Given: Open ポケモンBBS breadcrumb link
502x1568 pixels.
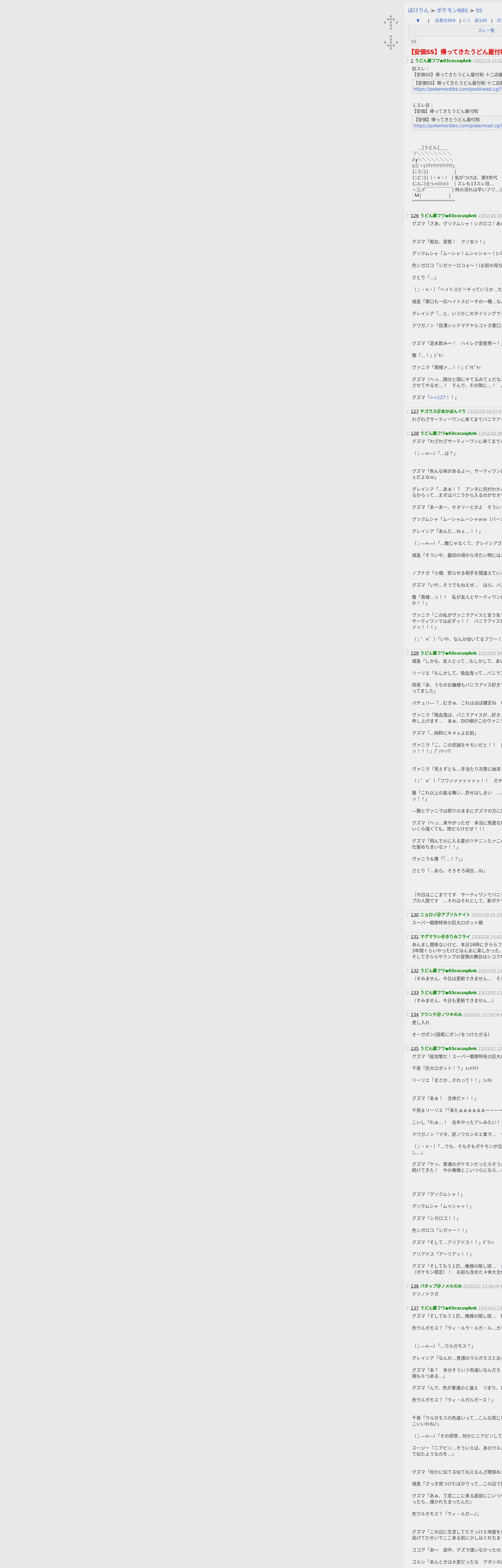Looking at the screenshot, I should pos(452,10).
